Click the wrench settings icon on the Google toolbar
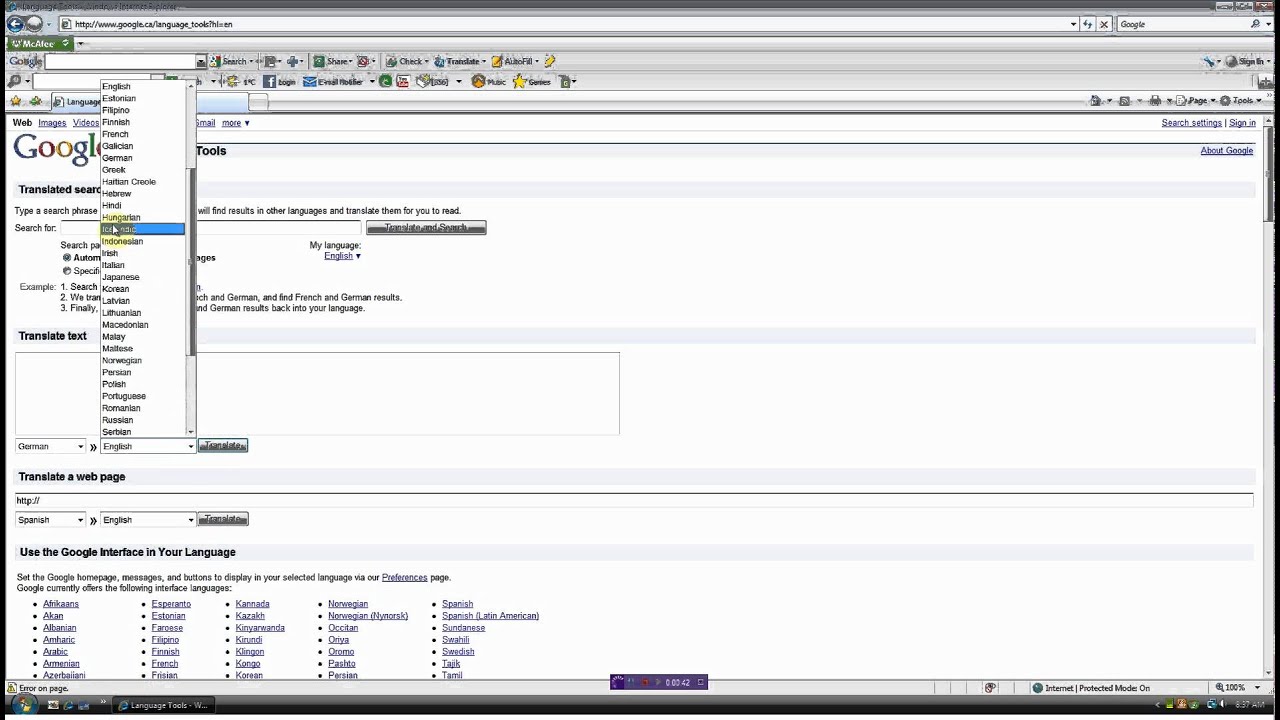The image size is (1280, 720). (1210, 61)
